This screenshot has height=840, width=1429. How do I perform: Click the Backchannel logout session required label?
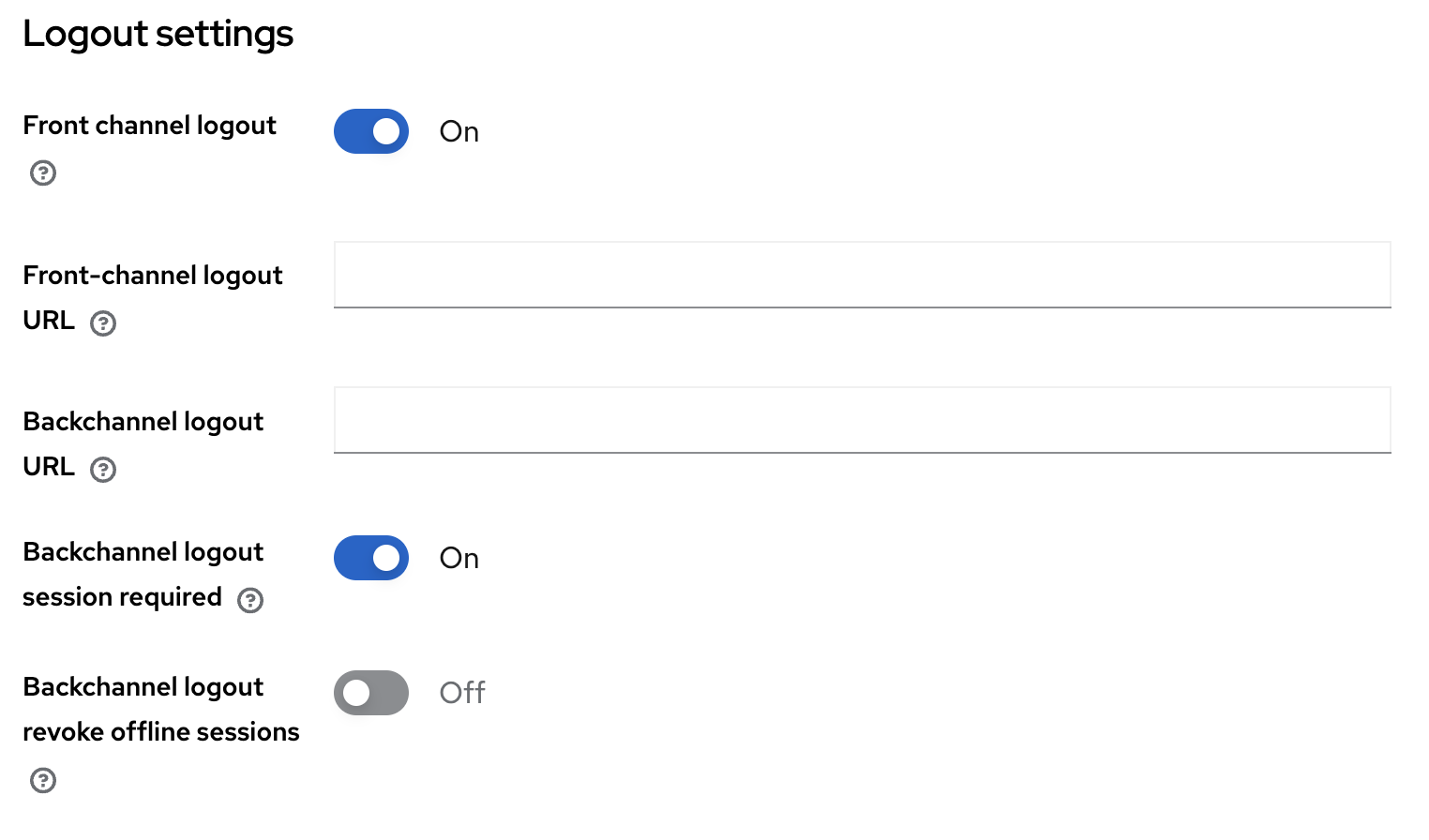(143, 552)
